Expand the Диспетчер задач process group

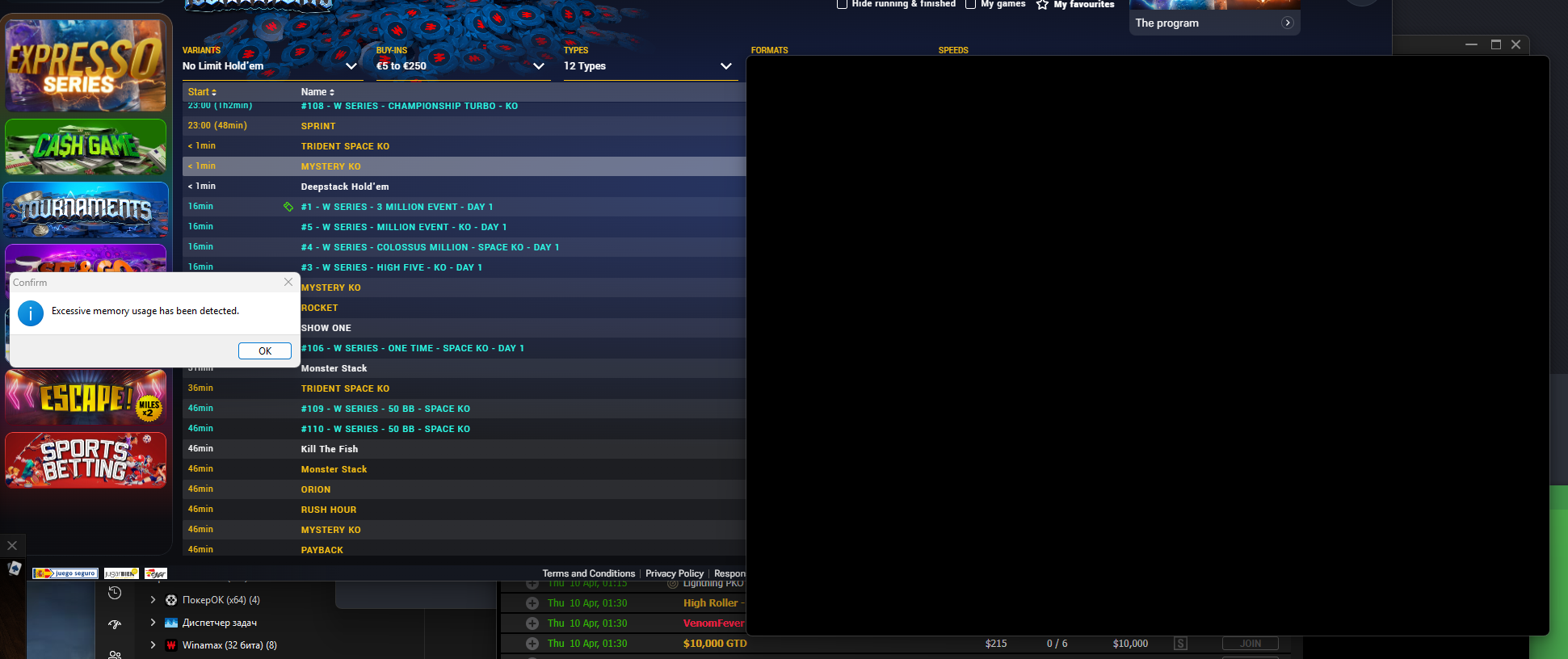coord(153,623)
